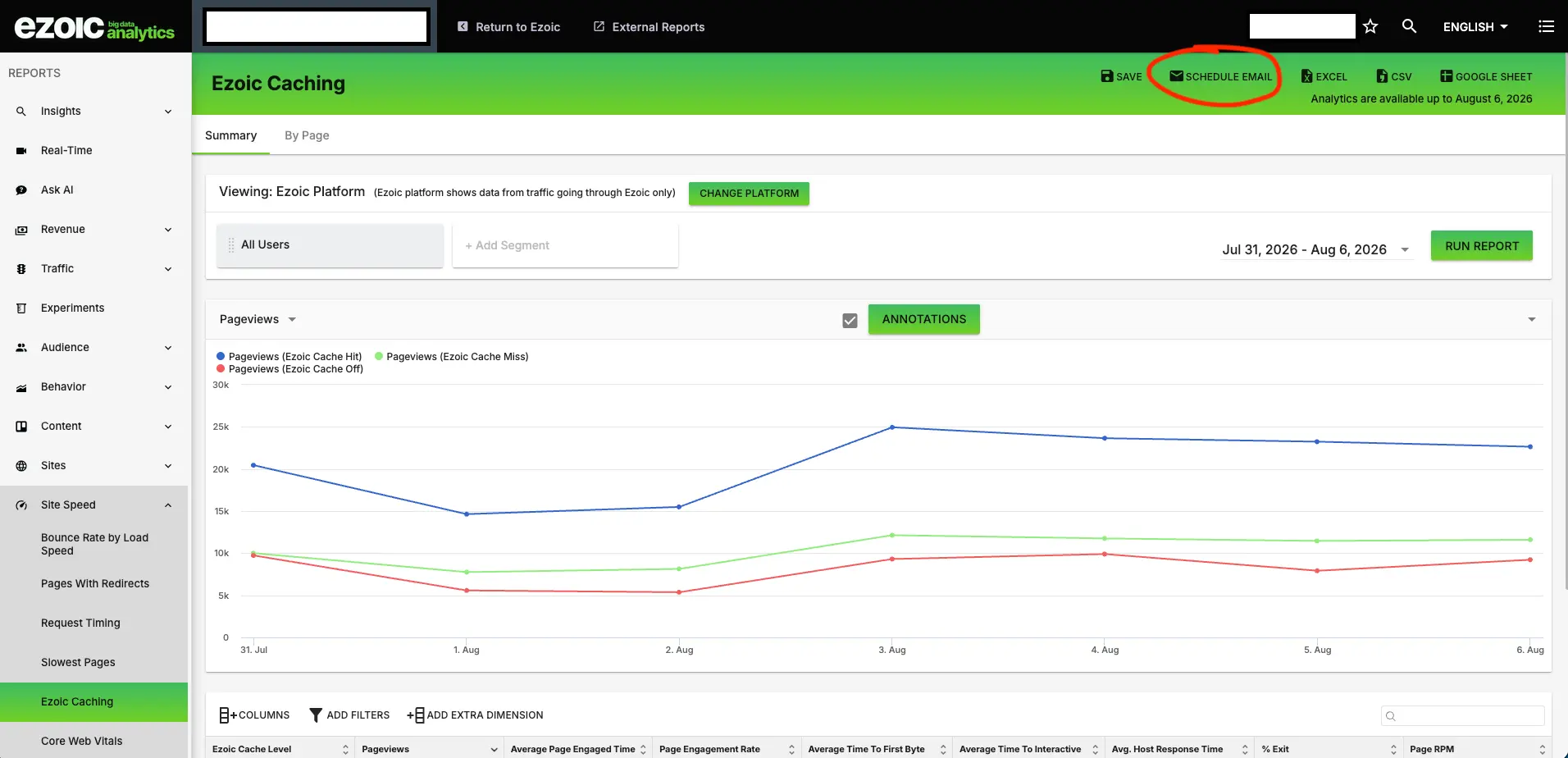This screenshot has height=758, width=1568.
Task: Click the Add Filters funnel icon
Action: 316,715
